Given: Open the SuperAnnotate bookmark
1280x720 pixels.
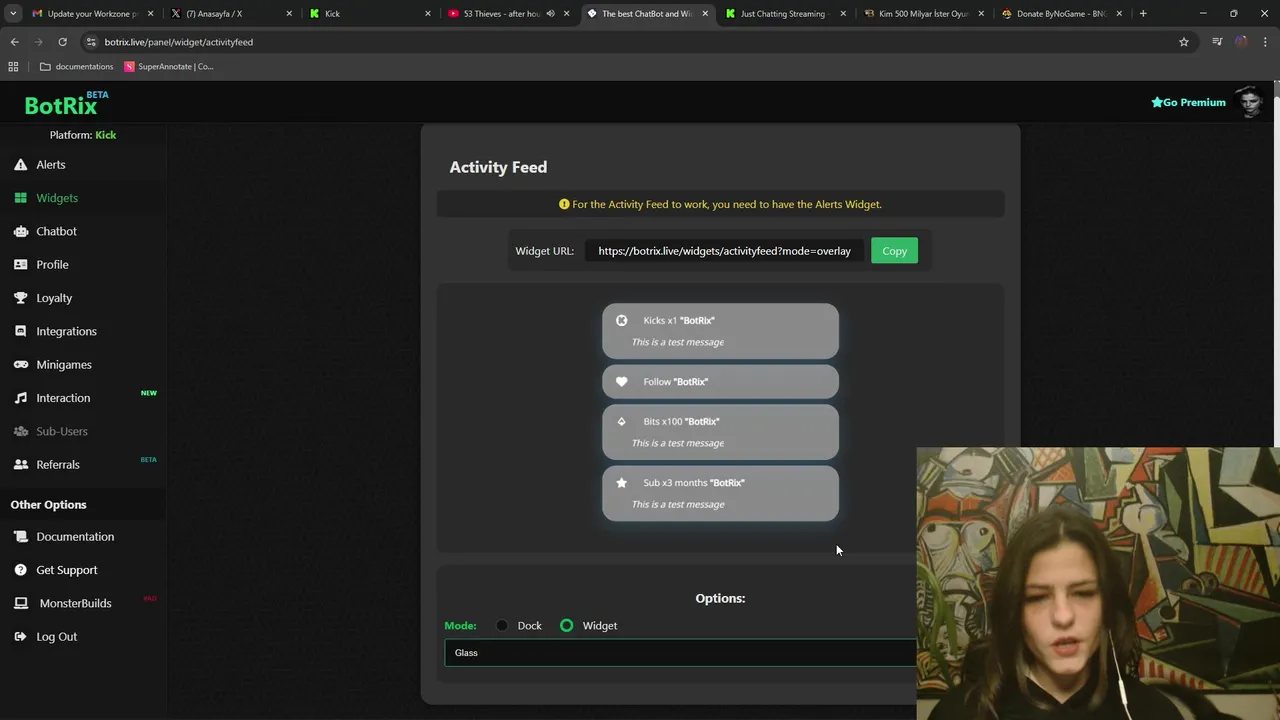Looking at the screenshot, I should 169,67.
